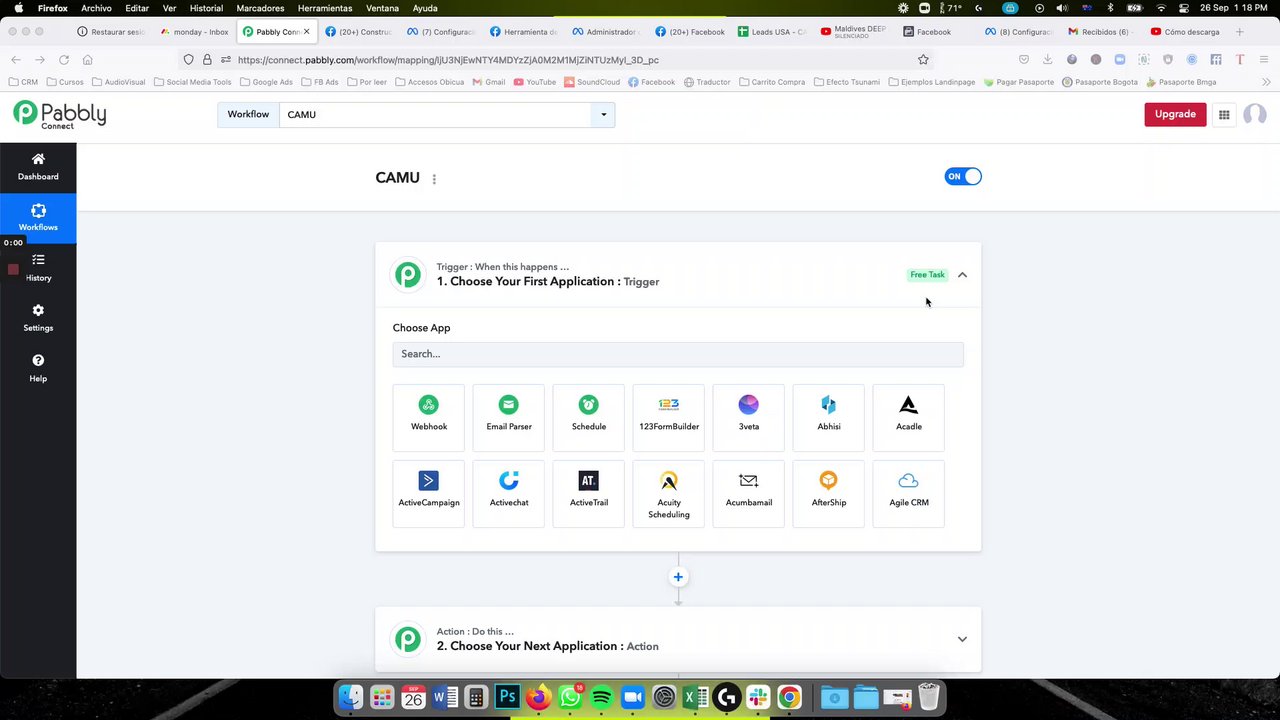Open Excel from the Dock
1280x720 pixels.
click(695, 697)
